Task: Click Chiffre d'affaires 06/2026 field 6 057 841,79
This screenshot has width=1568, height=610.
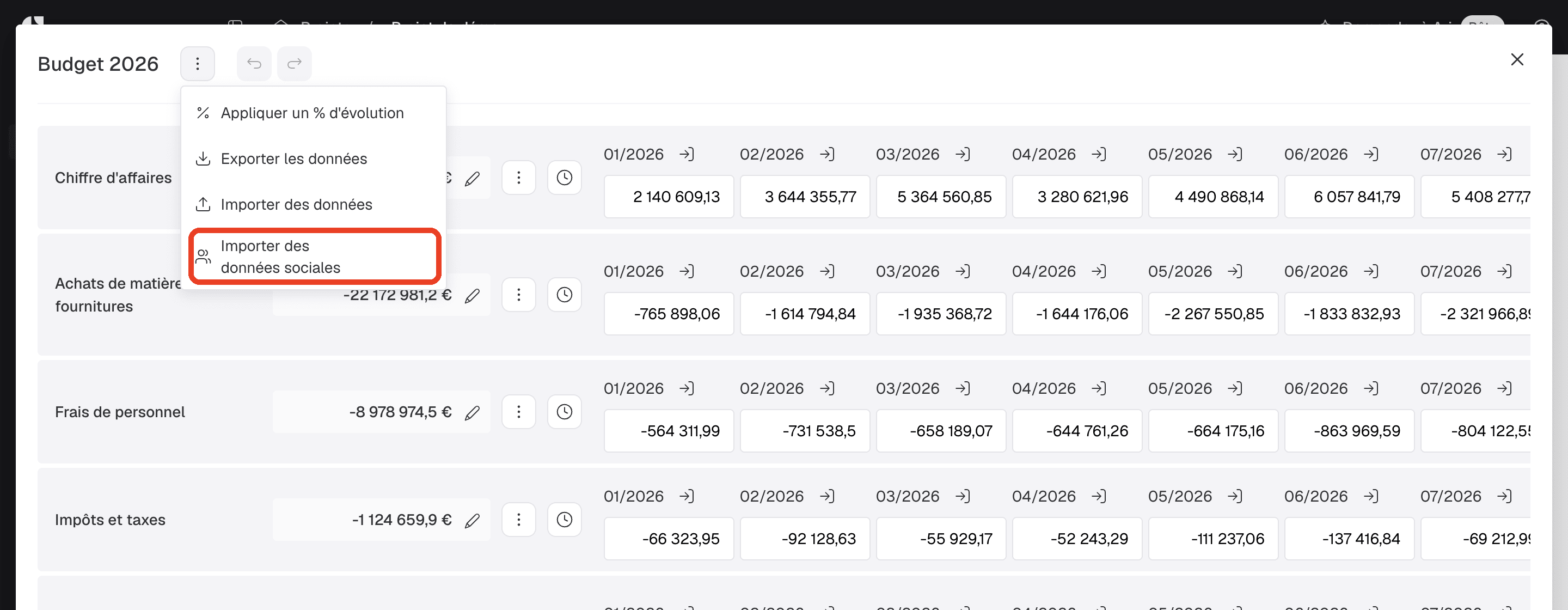Action: click(1350, 197)
